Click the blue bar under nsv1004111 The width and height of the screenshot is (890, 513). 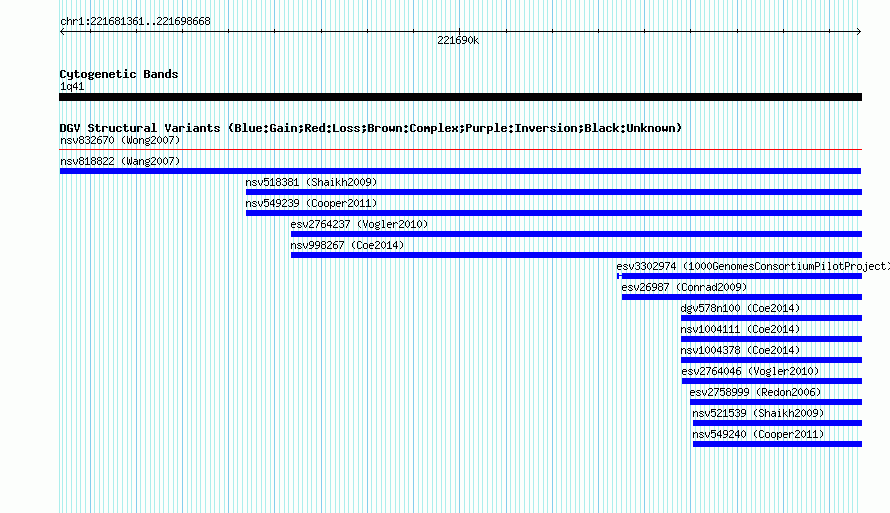pos(771,339)
